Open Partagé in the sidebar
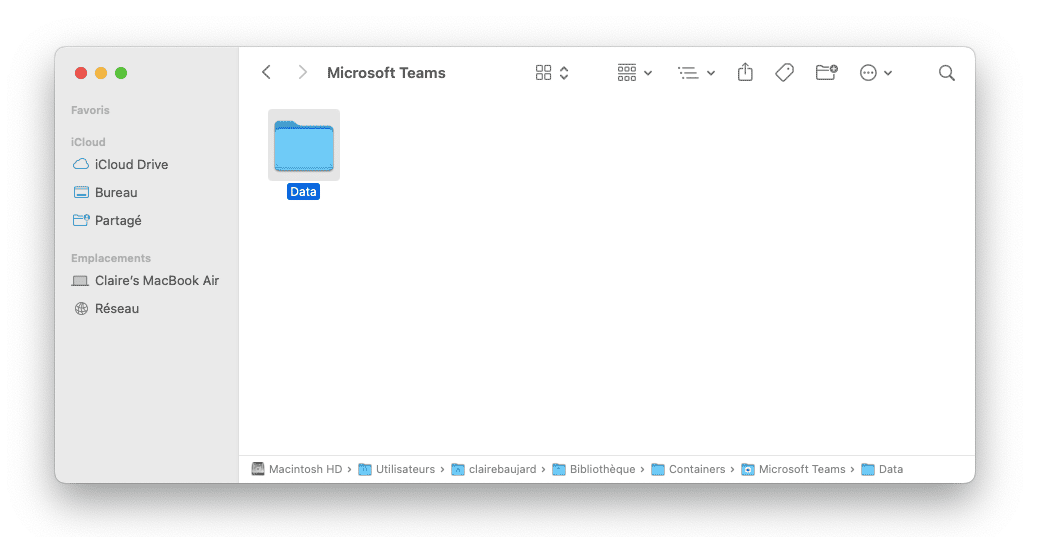The image size is (1048, 537). [108, 221]
